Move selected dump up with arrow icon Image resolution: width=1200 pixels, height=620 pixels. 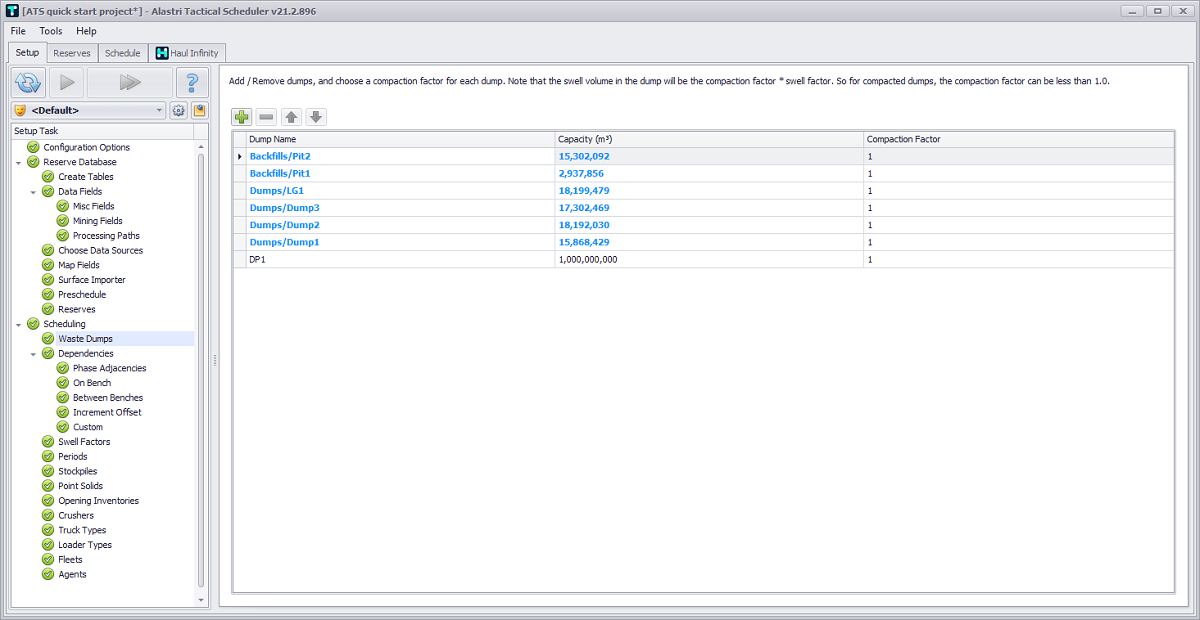pos(291,117)
